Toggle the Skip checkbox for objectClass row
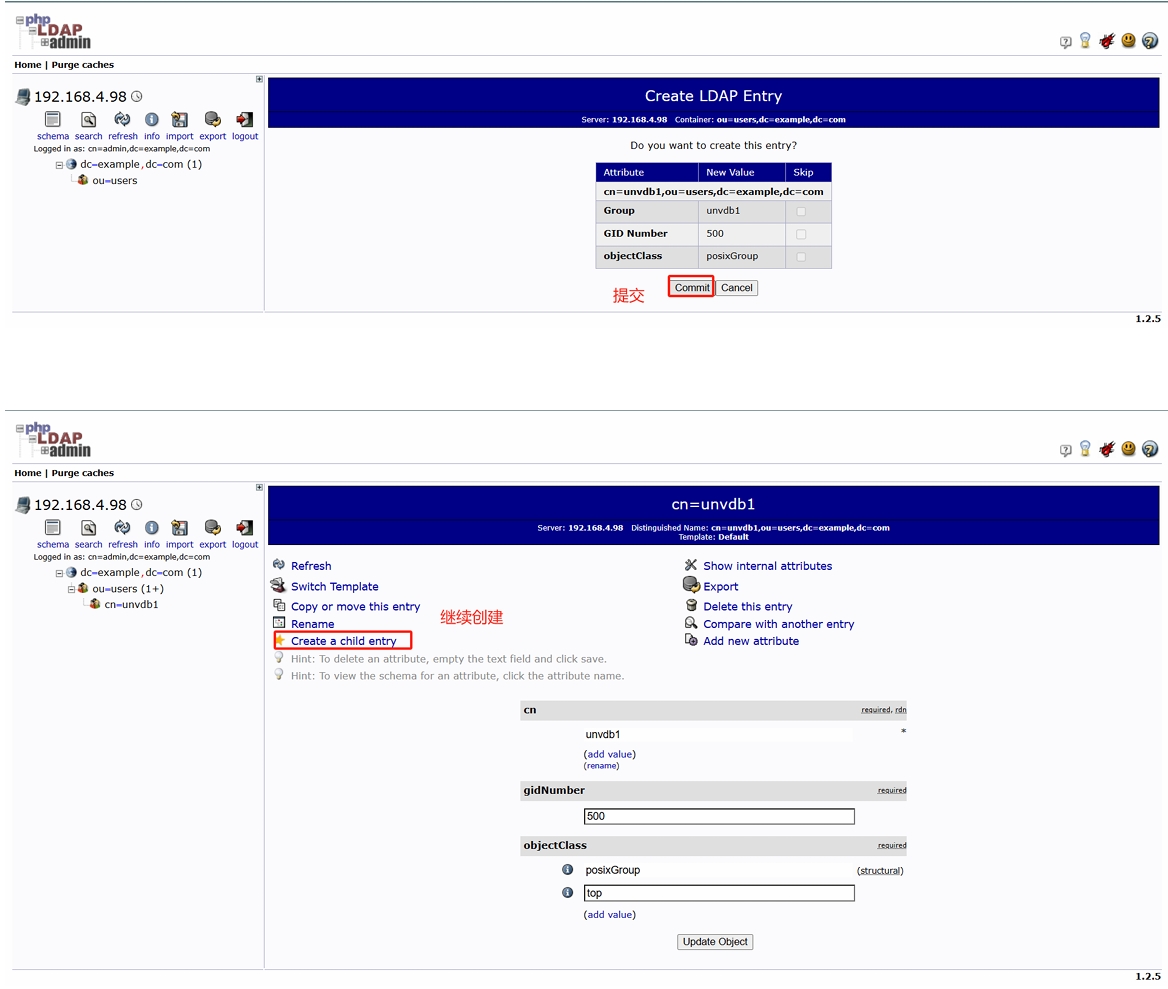 (x=801, y=257)
